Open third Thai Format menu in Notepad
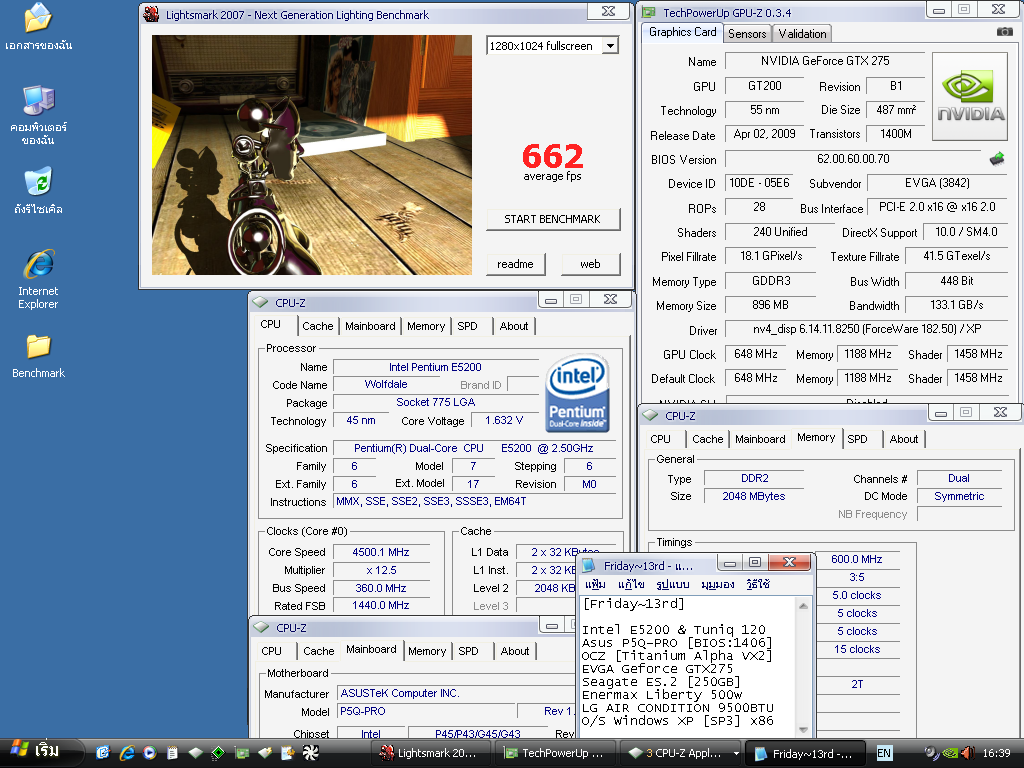This screenshot has height=768, width=1024. 673,584
